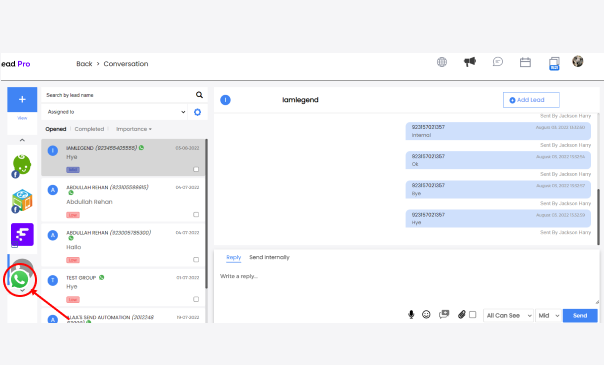
Task: Click the search magnifier icon
Action: click(x=199, y=95)
